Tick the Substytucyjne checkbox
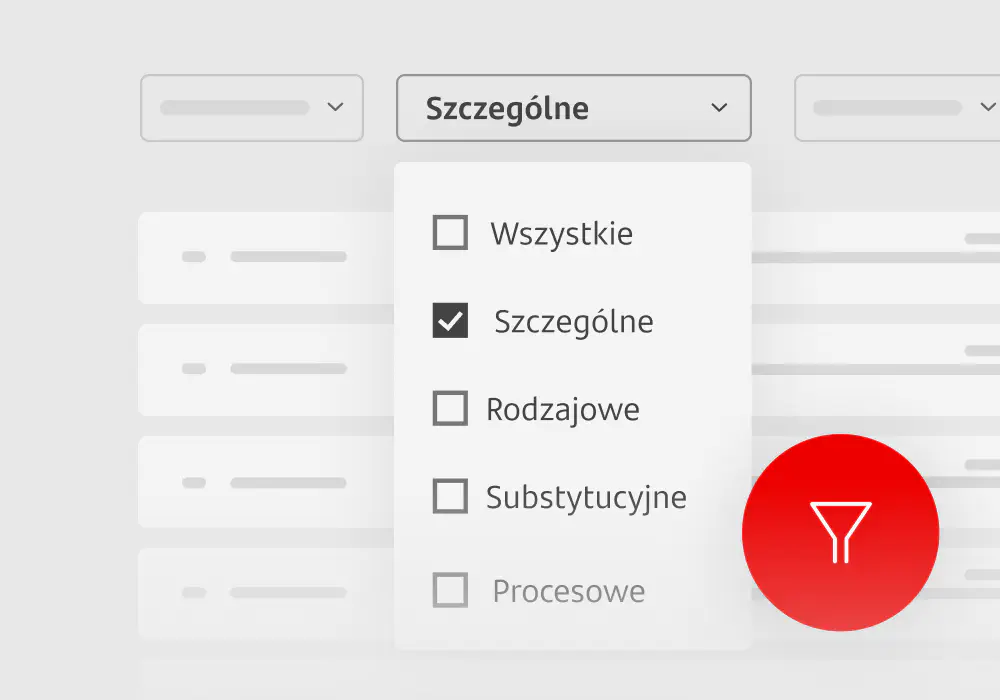Image resolution: width=1000 pixels, height=700 pixels. 450,496
